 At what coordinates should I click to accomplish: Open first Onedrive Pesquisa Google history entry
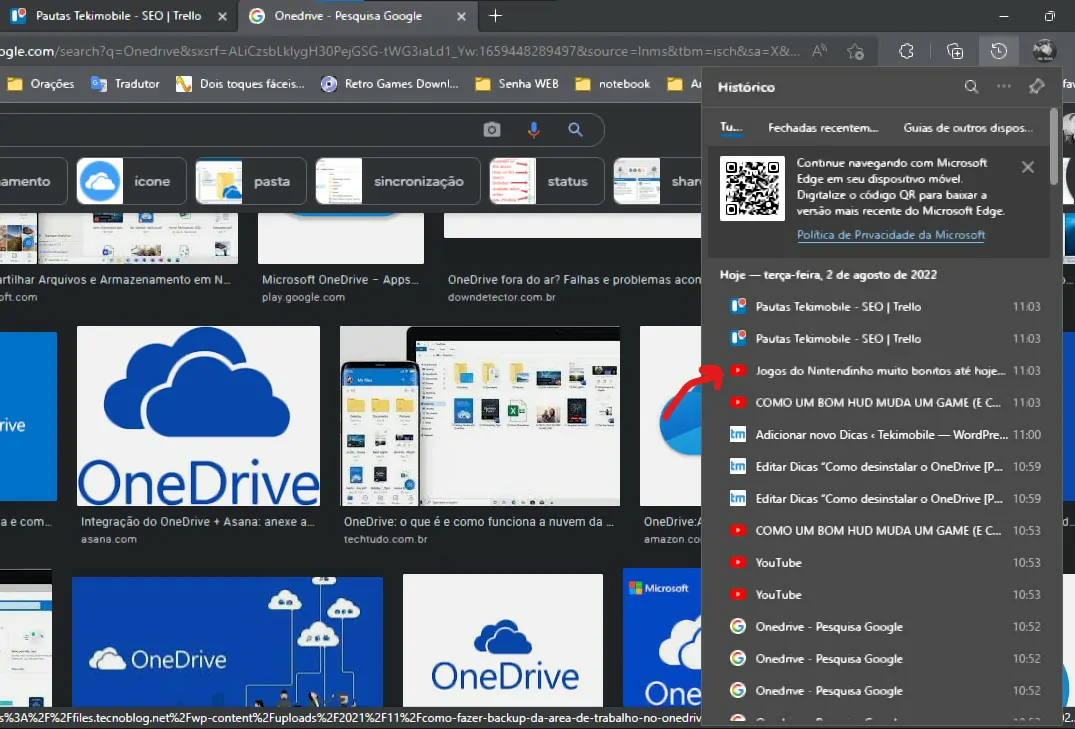click(x=884, y=627)
